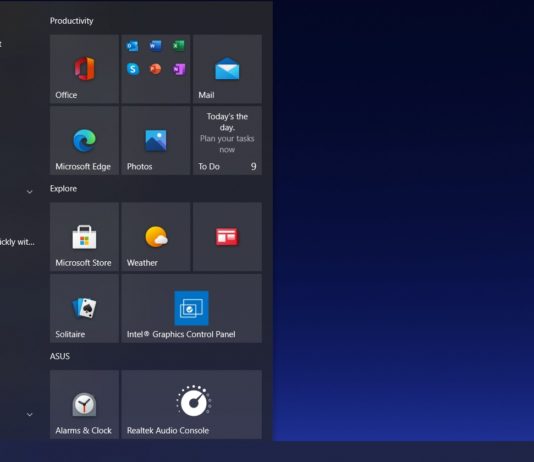Select the Productivity group header
Image resolution: width=534 pixels, height=462 pixels.
point(72,21)
